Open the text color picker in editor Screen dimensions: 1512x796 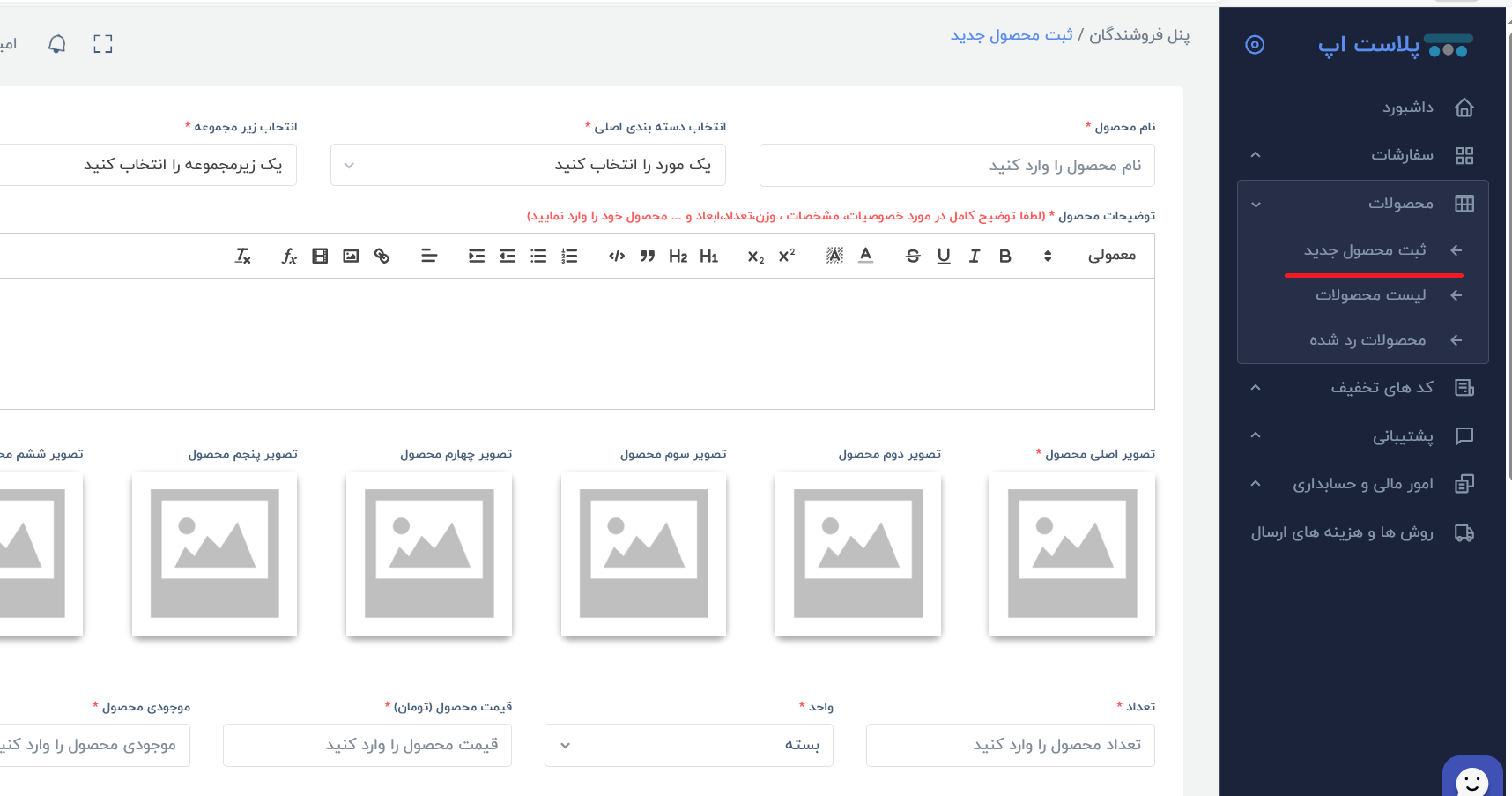tap(866, 256)
